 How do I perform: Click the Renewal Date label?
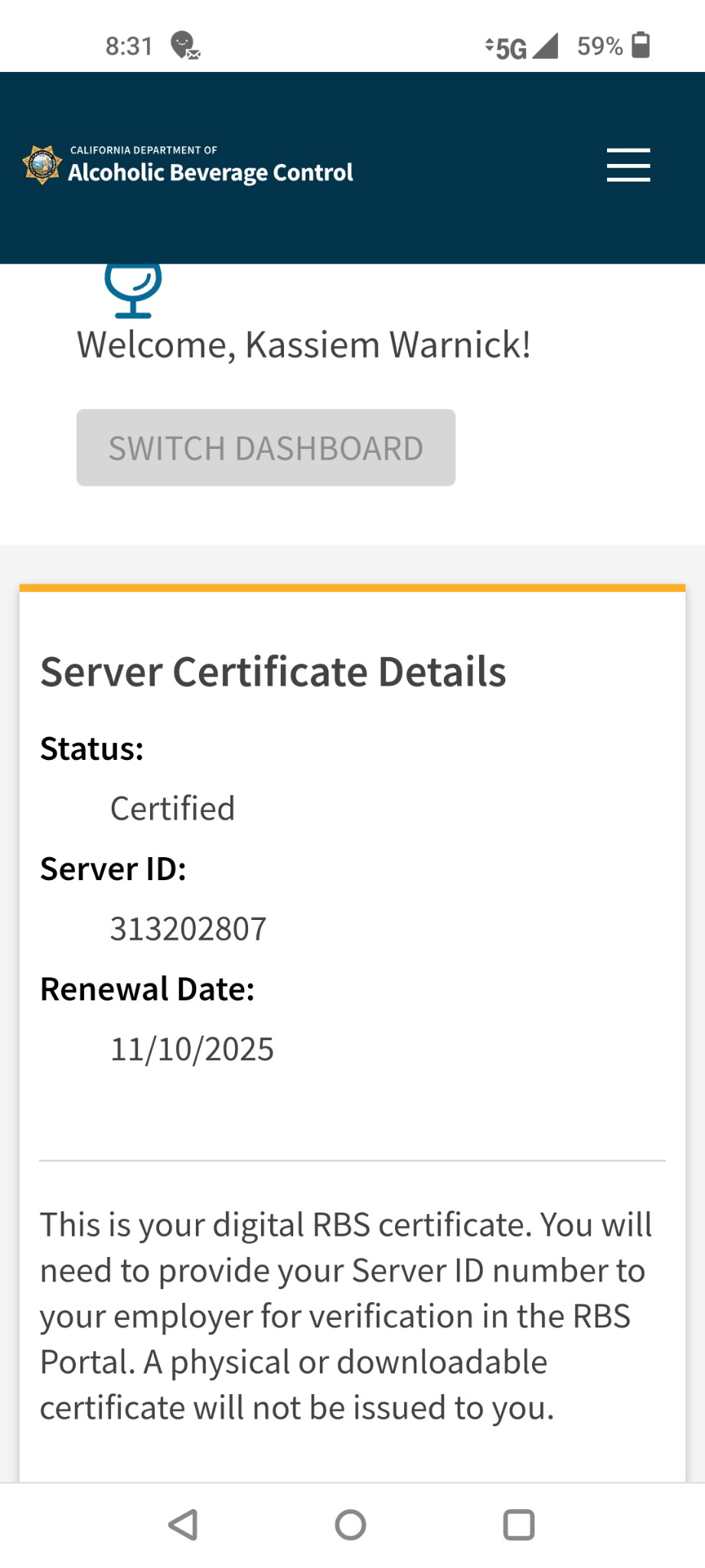click(x=147, y=989)
